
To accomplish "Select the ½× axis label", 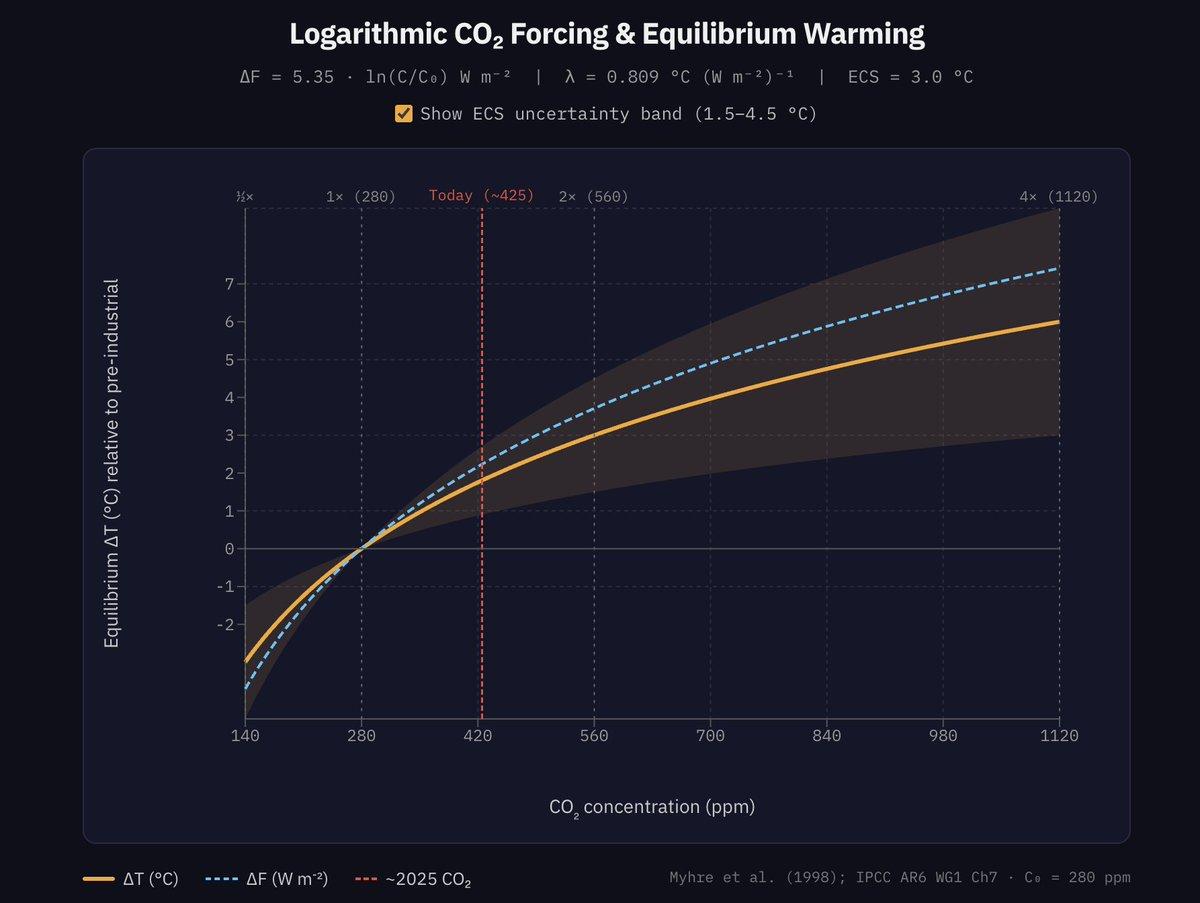I will [243, 197].
